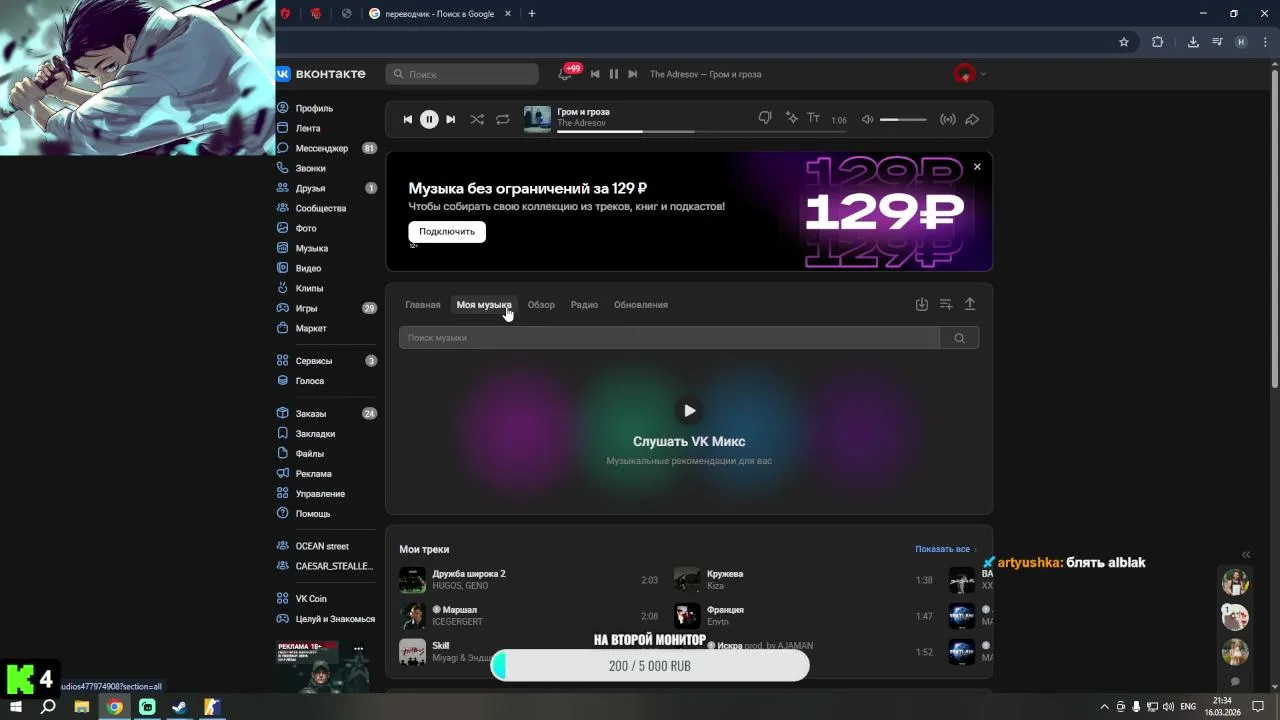Open profile avatar dropdown menu in header
The height and width of the screenshot is (720, 1280).
pos(969,73)
